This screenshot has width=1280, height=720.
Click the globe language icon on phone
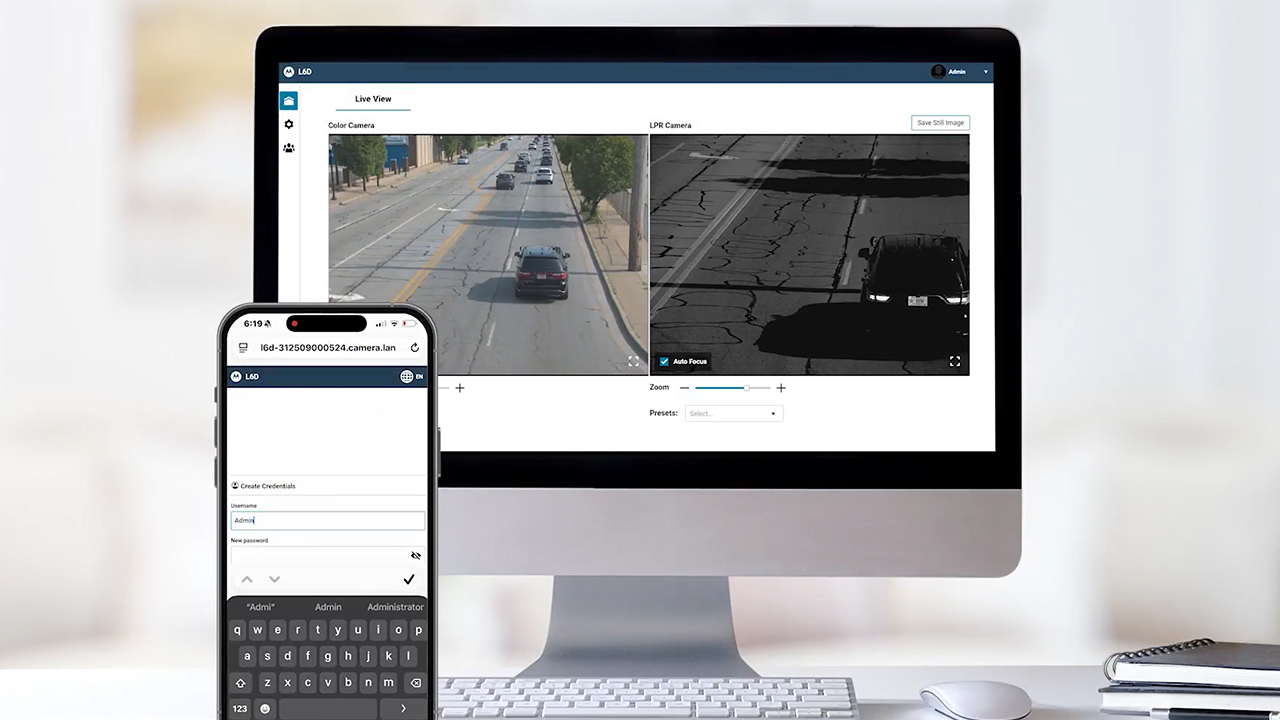point(406,377)
